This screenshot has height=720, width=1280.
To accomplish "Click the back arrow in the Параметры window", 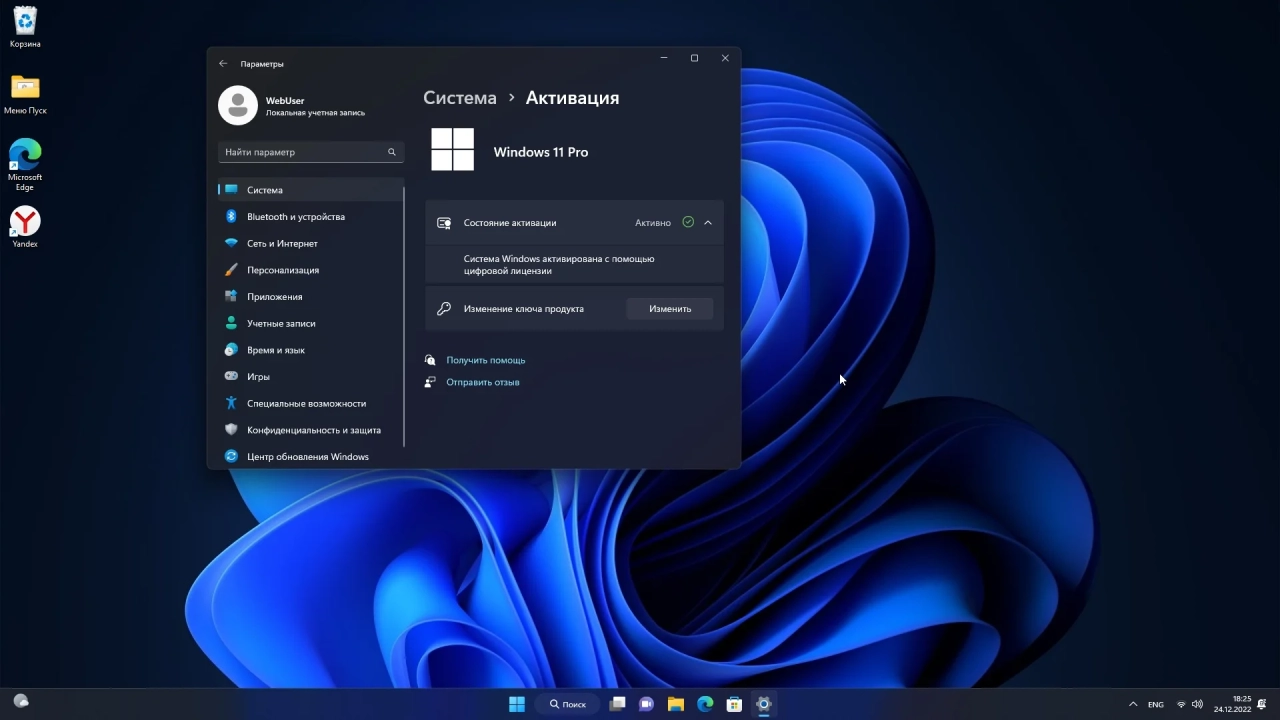I will coord(223,63).
